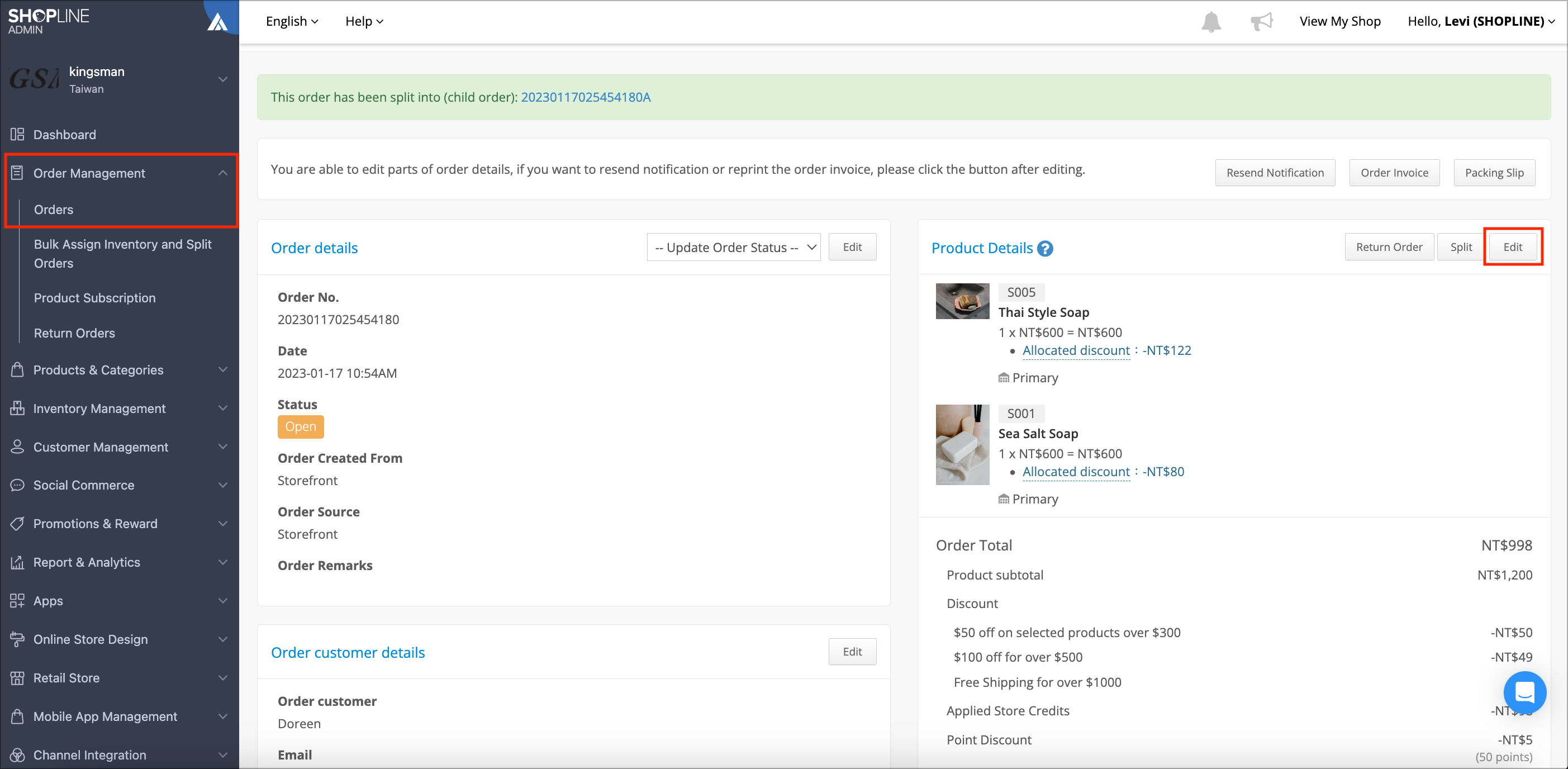Open the Update Order Status dropdown
This screenshot has height=769, width=1568.
734,247
